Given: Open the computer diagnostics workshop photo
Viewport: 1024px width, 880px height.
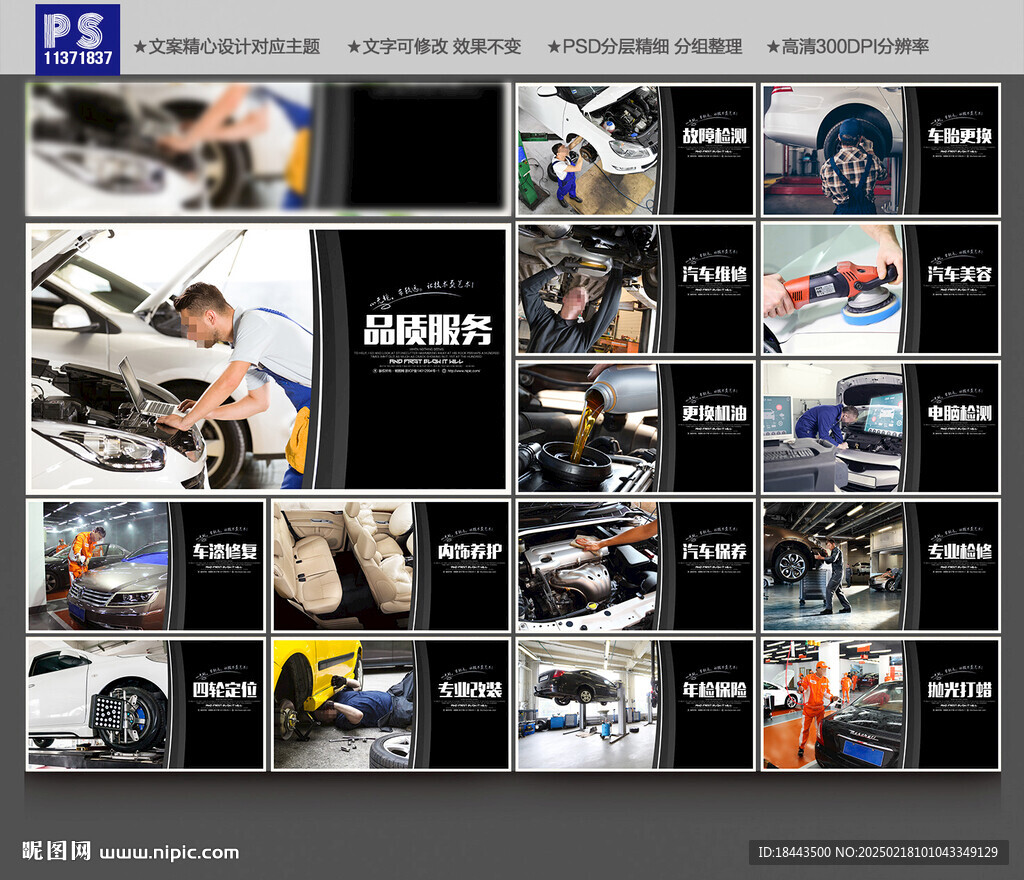Looking at the screenshot, I should click(x=833, y=428).
